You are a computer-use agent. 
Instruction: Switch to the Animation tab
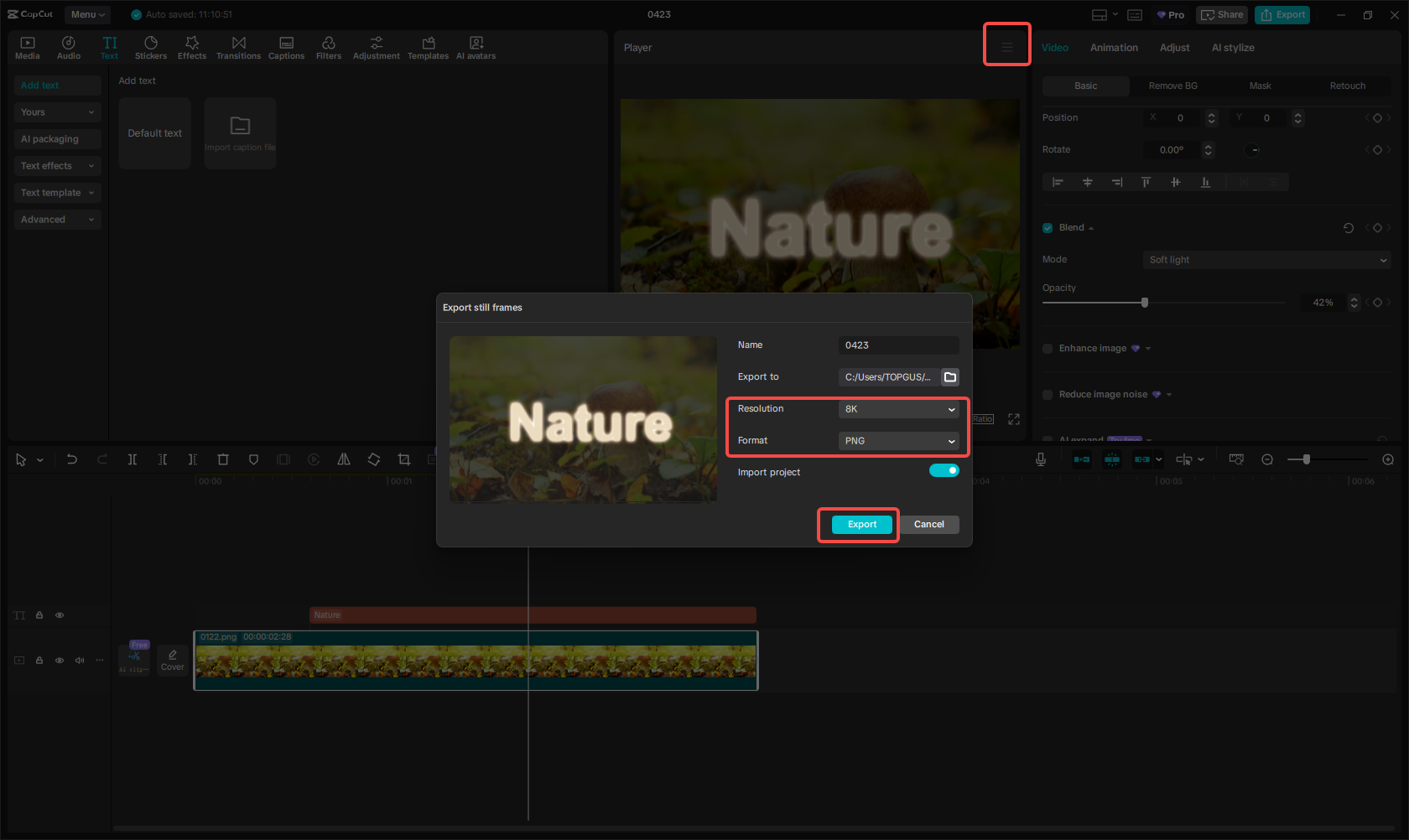[x=1114, y=48]
